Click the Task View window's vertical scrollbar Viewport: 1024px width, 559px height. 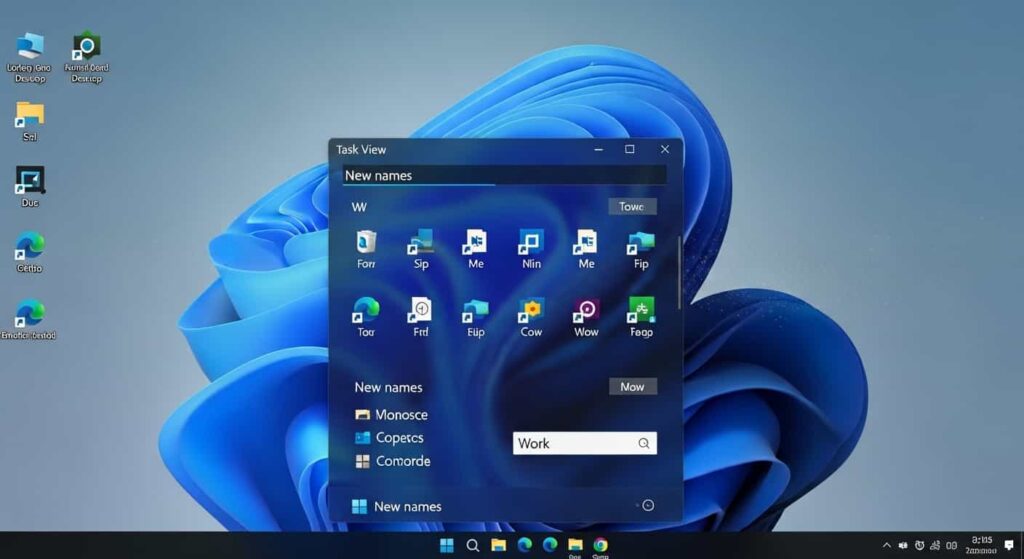tap(679, 270)
